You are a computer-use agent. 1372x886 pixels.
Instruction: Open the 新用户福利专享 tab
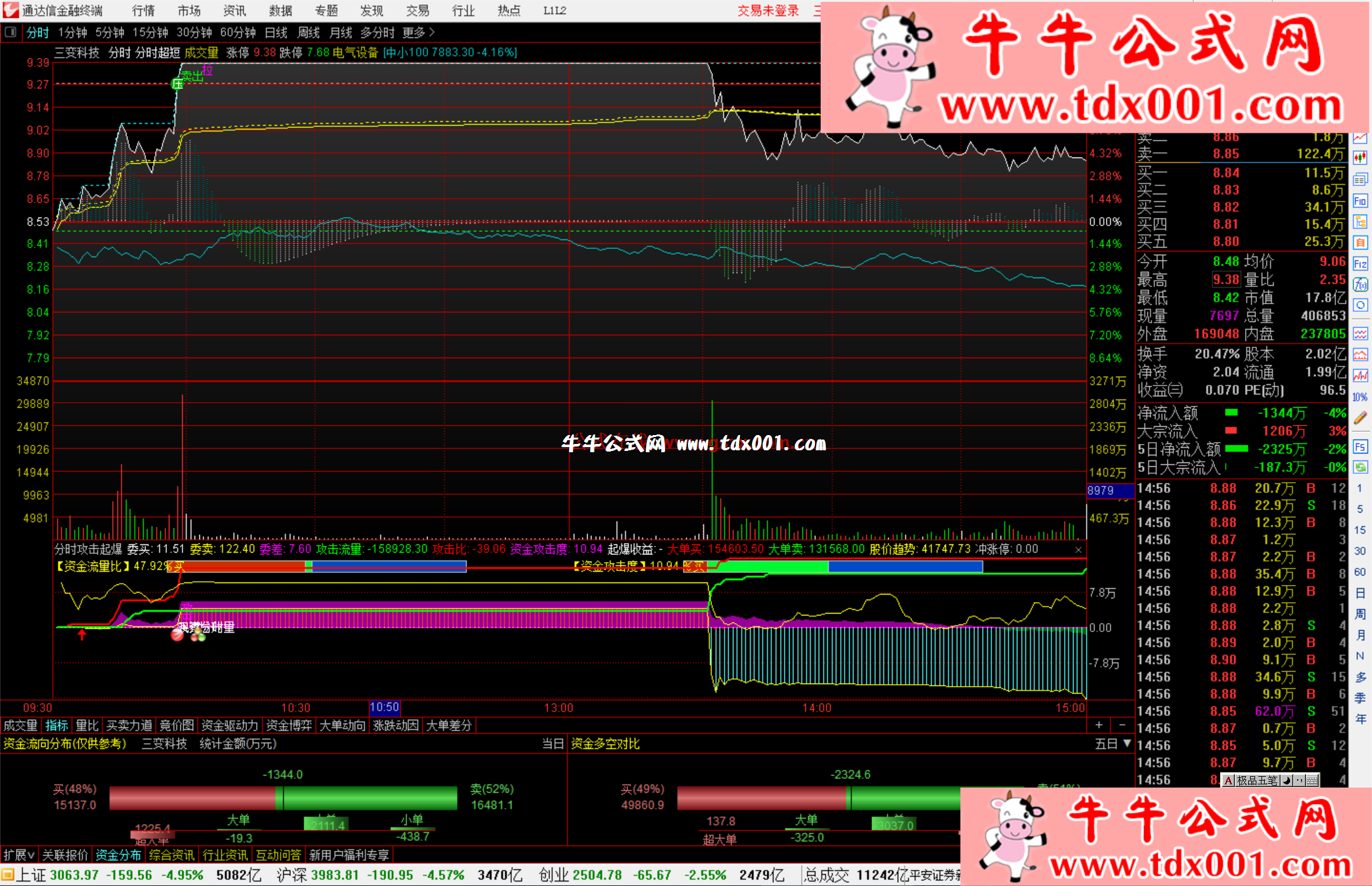tap(349, 855)
